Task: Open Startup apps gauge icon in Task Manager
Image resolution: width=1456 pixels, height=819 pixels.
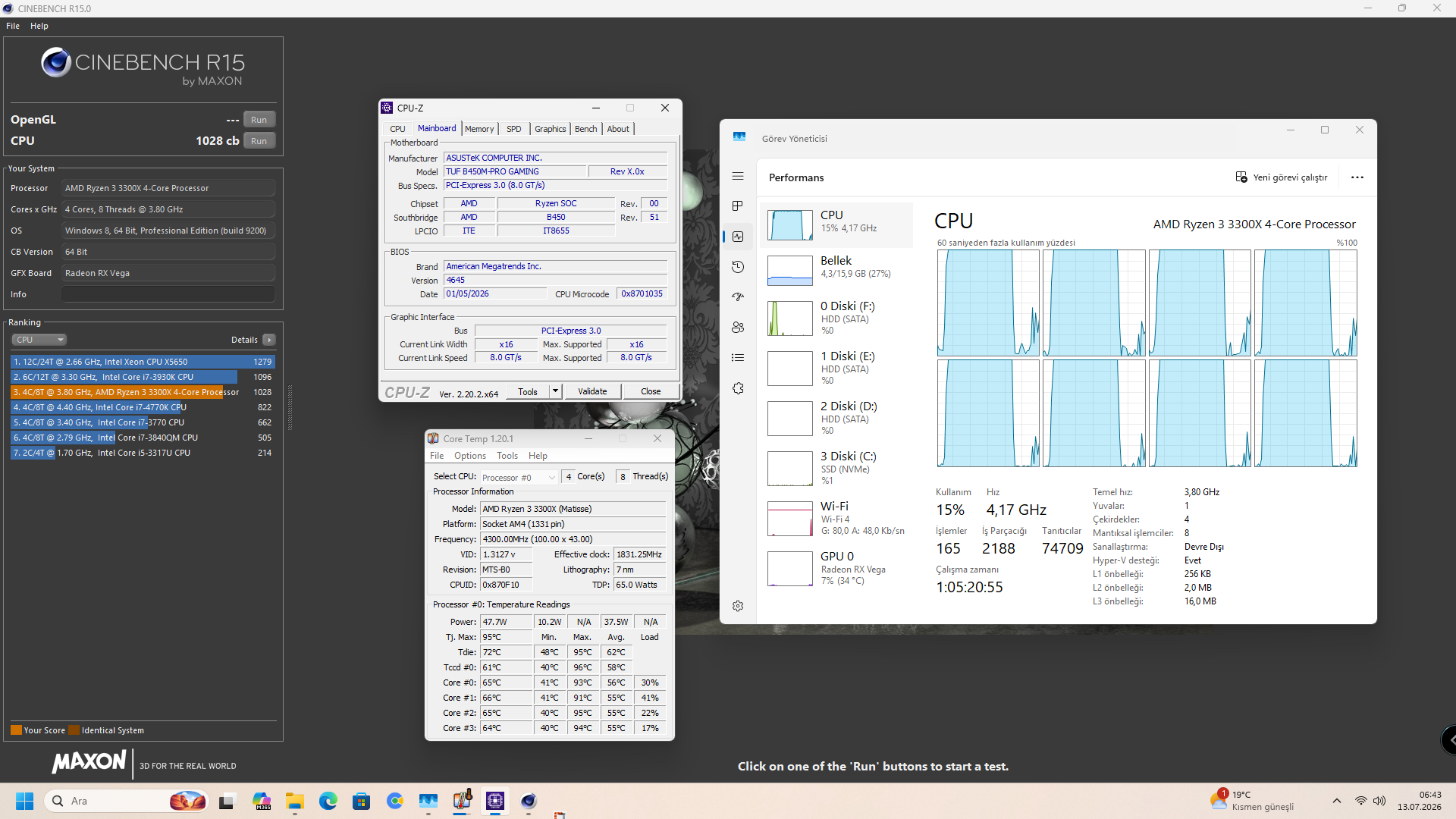Action: (x=738, y=297)
